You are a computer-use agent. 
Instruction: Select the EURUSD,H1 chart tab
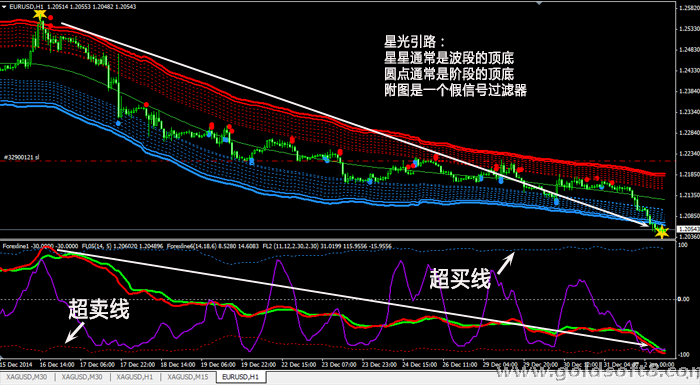[240, 377]
